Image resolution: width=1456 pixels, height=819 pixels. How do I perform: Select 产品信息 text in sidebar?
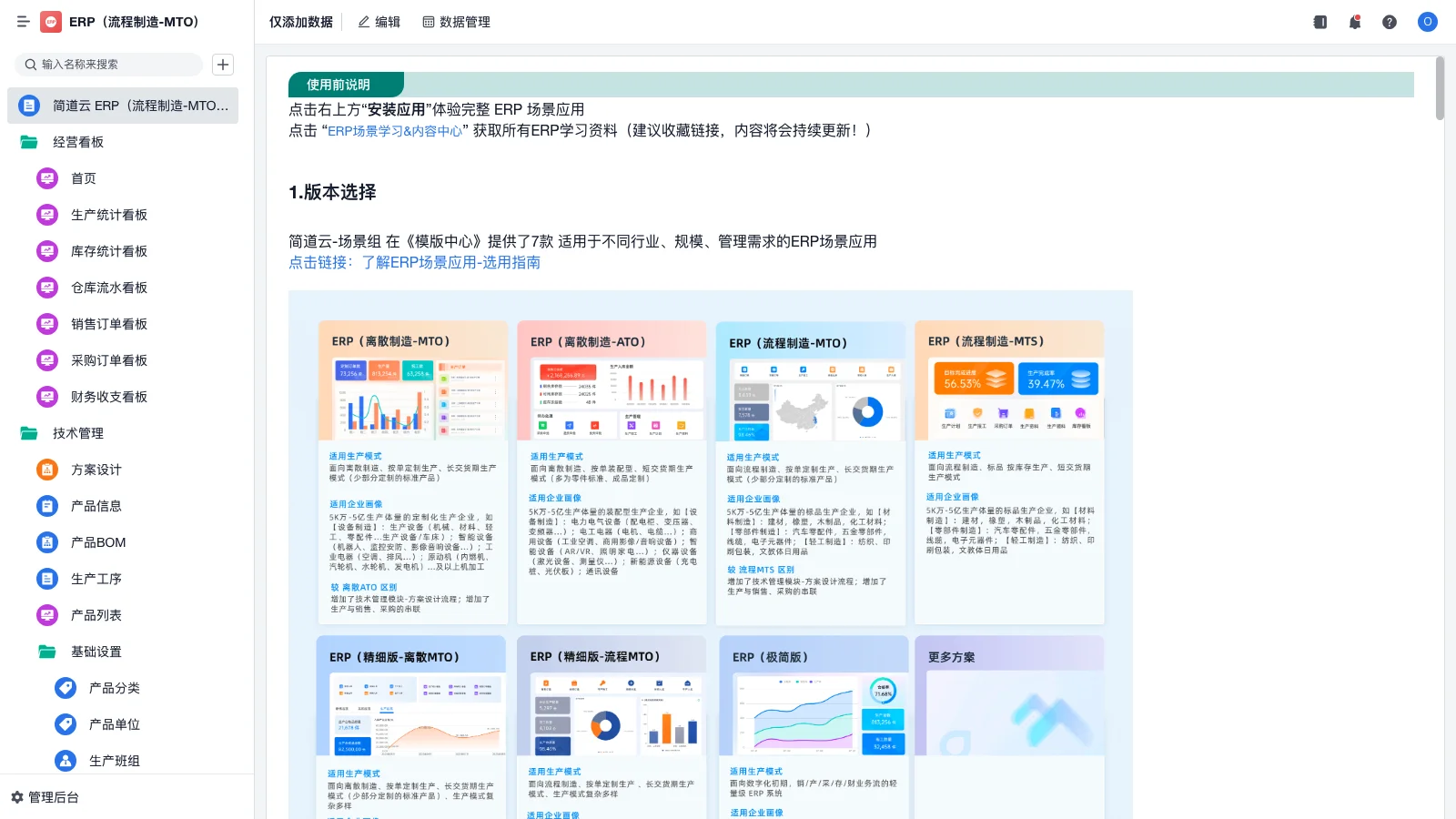pos(96,506)
